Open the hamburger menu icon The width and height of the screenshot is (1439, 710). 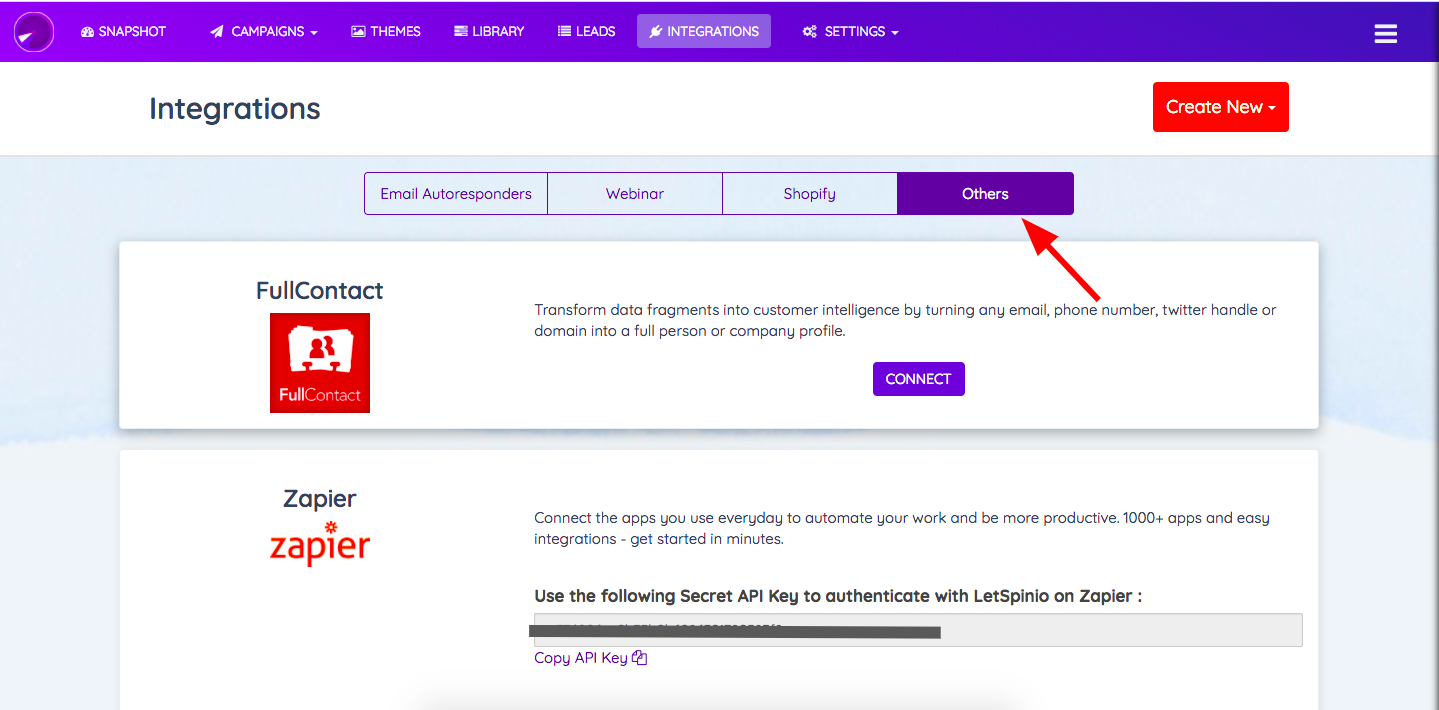point(1386,33)
